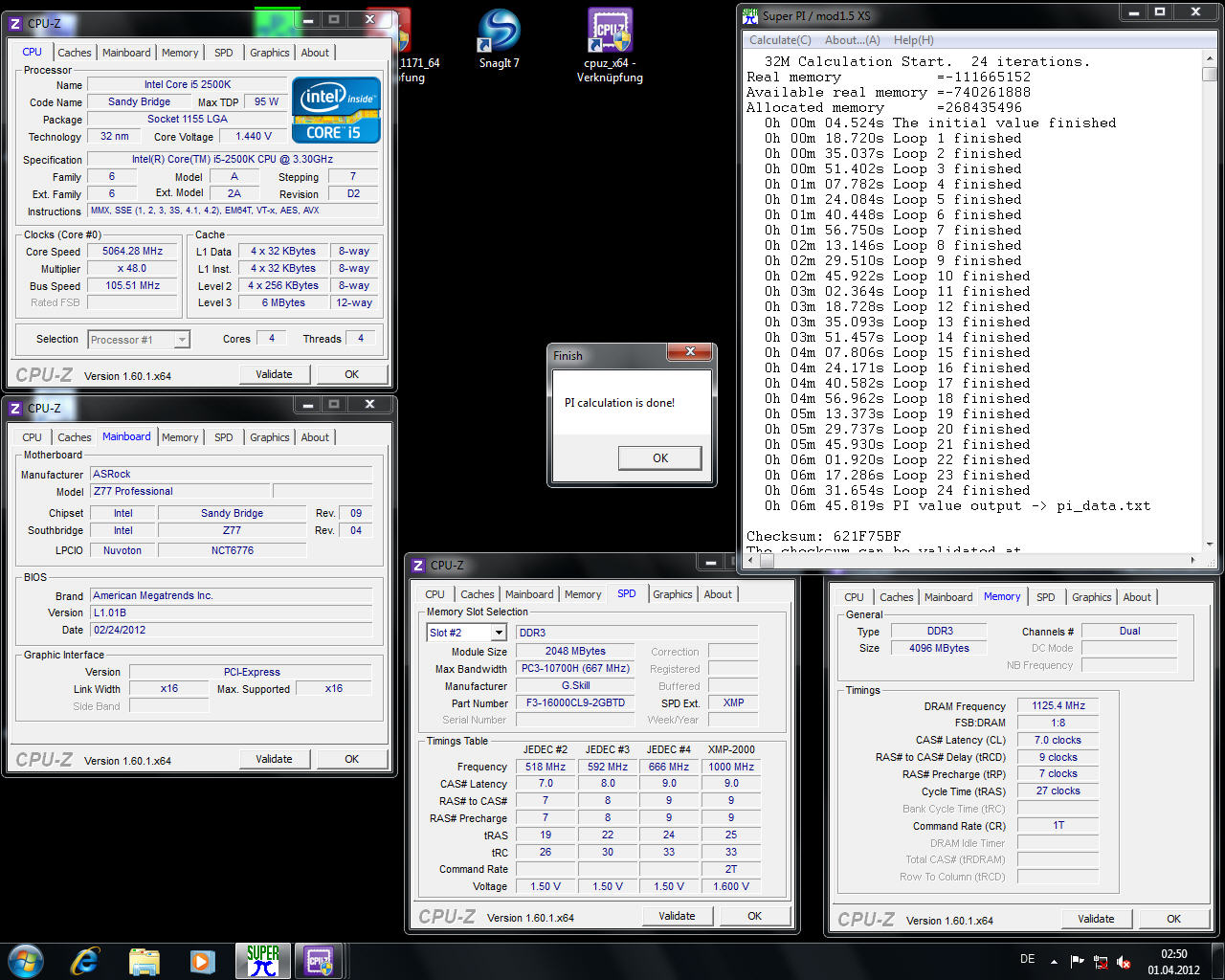Click muted volume tray icon
This screenshot has width=1225, height=980.
coord(1124,962)
